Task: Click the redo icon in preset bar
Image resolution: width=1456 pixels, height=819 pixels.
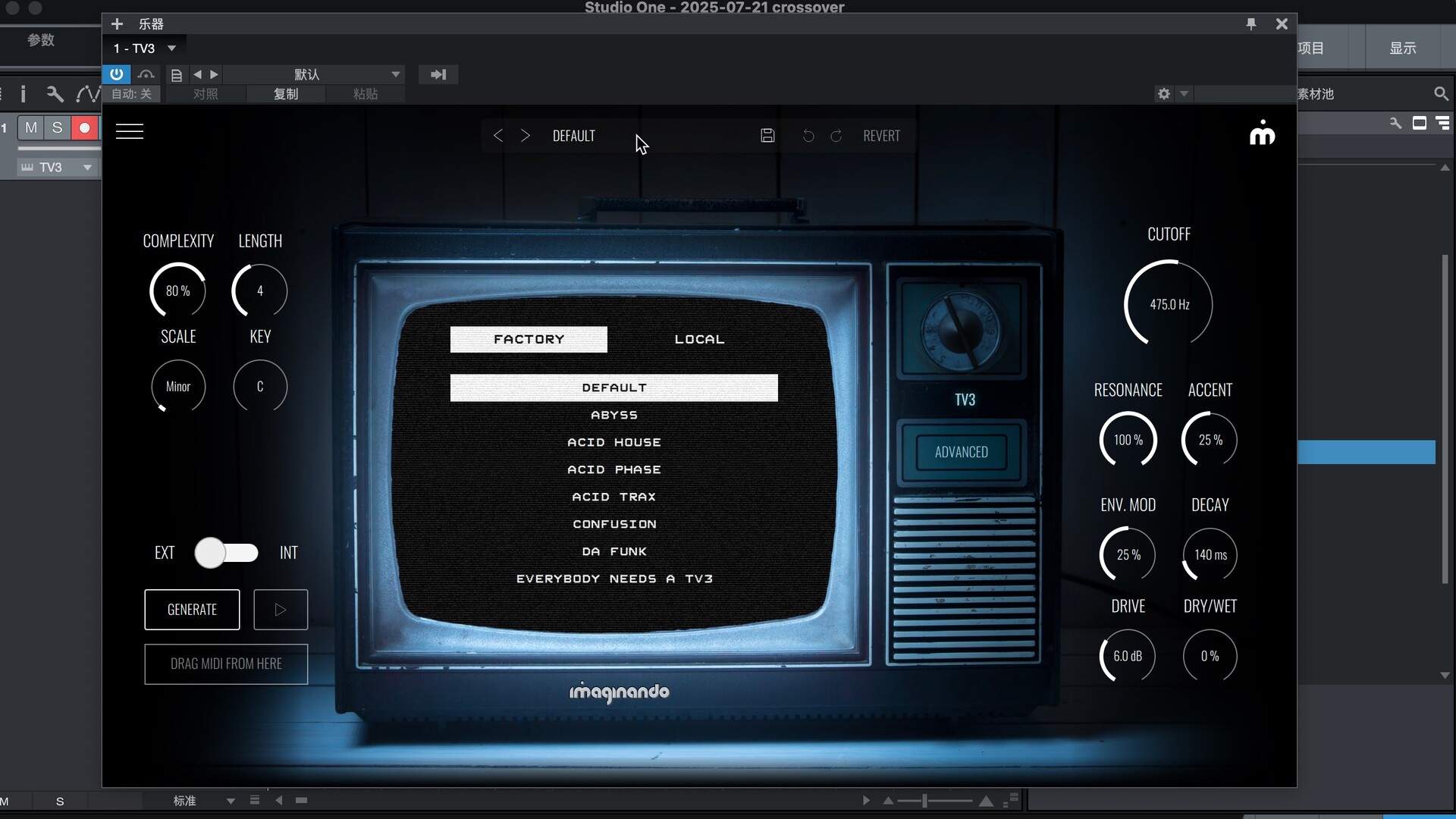Action: point(836,136)
